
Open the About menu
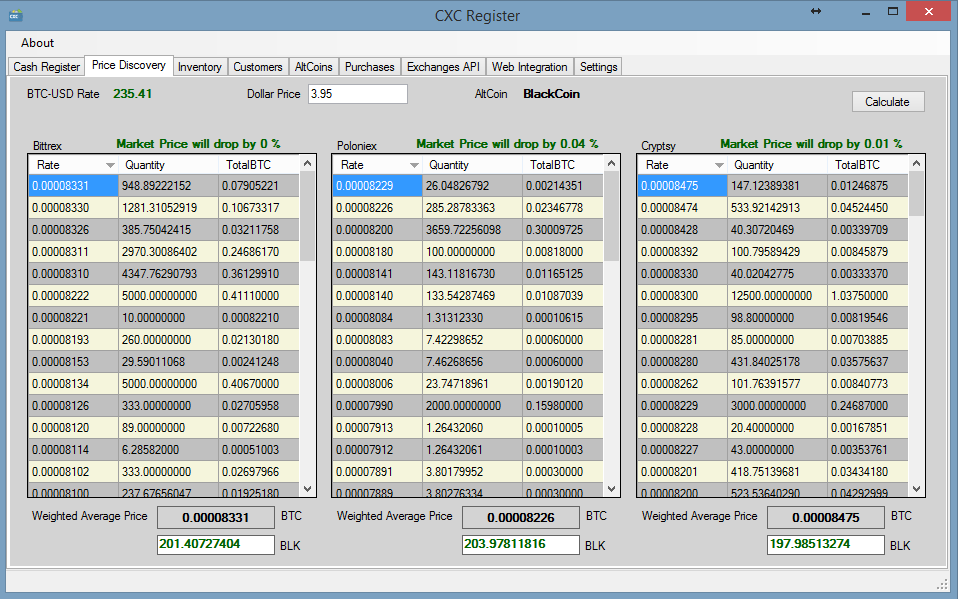point(37,43)
